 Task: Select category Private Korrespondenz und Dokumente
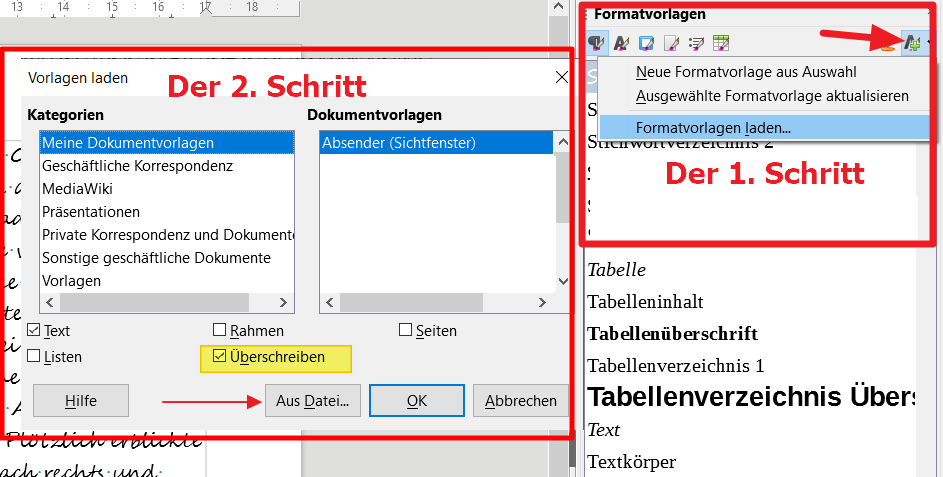pyautogui.click(x=167, y=235)
